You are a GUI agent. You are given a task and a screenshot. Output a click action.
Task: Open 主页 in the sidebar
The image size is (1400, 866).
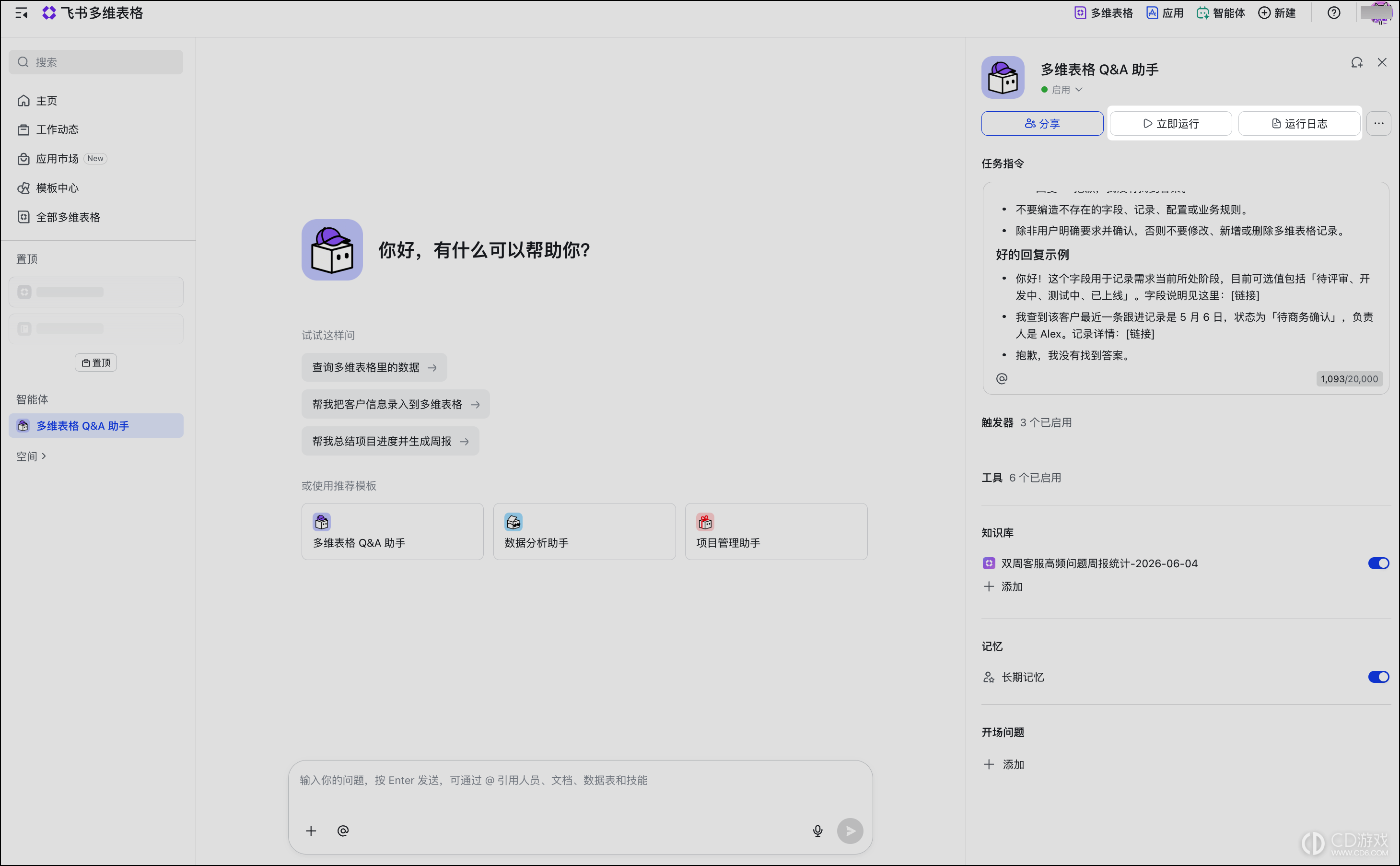[96, 101]
